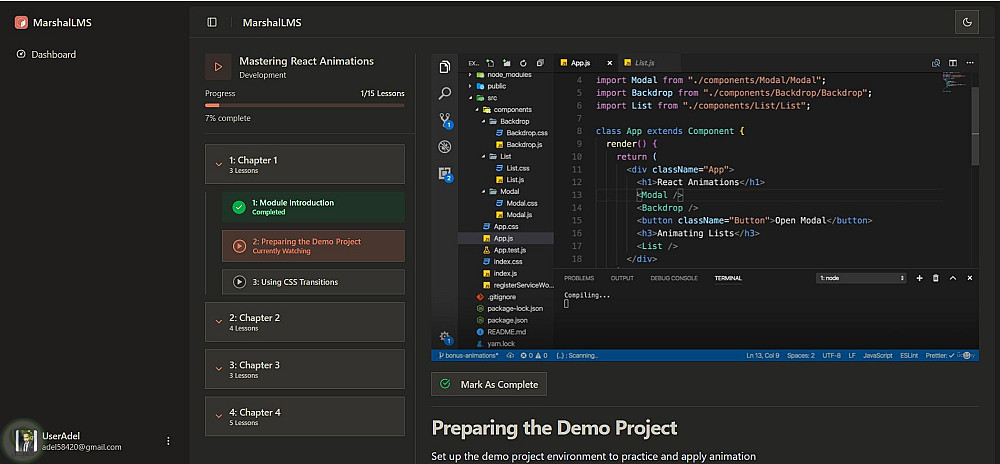Open user menu three-dot icon
Image resolution: width=1000 pixels, height=464 pixels.
tap(168, 441)
